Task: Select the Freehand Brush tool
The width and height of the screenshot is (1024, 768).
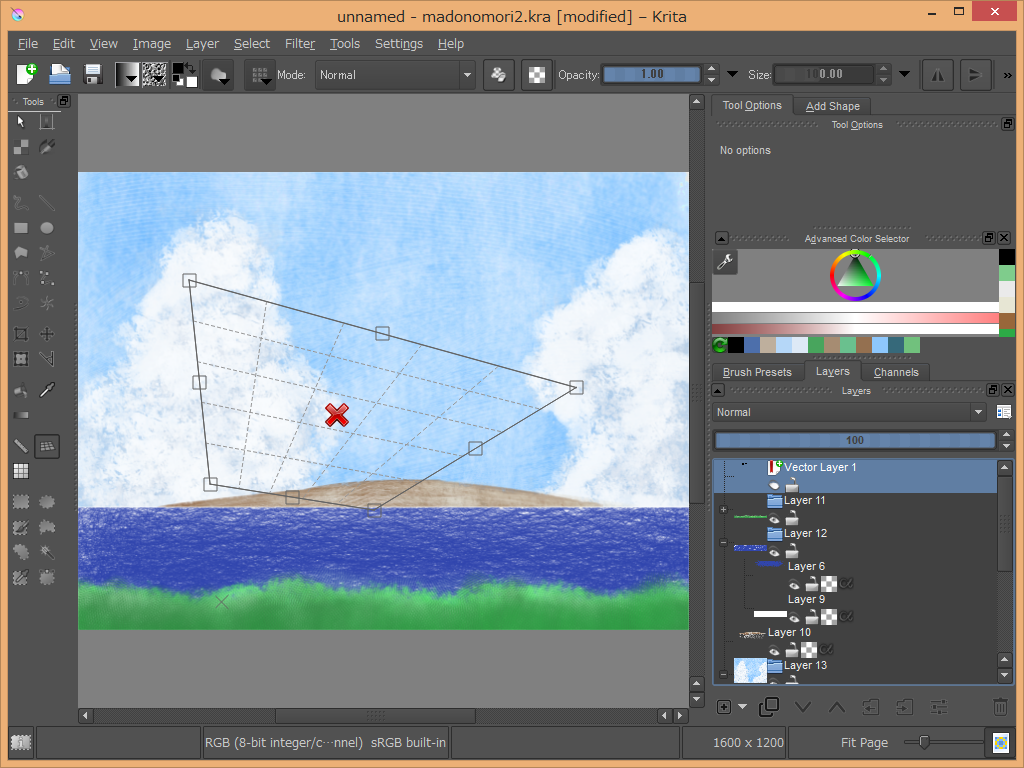Action: [x=21, y=203]
